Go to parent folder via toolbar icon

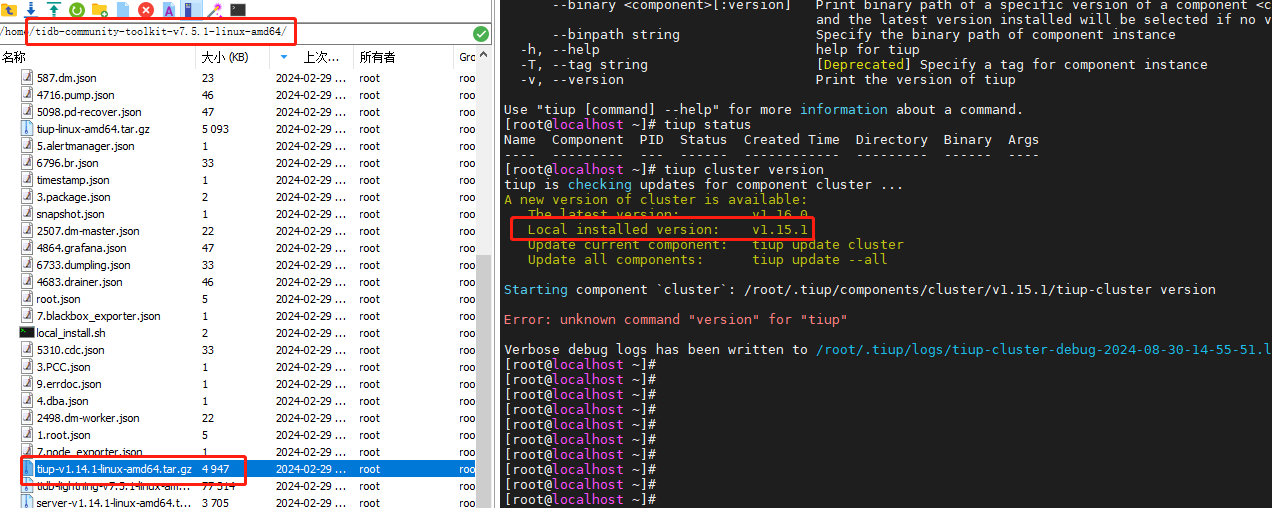10,9
